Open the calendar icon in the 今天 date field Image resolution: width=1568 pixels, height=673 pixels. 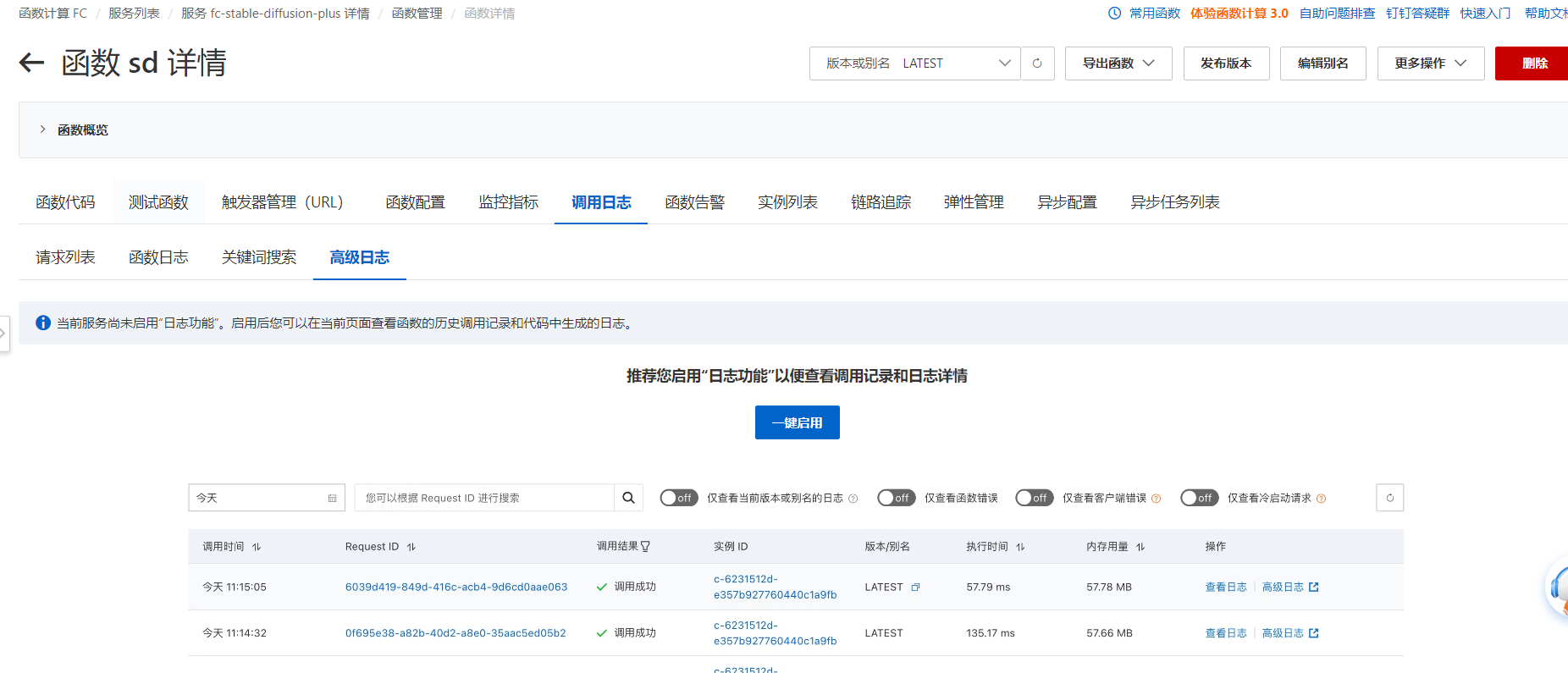[332, 499]
